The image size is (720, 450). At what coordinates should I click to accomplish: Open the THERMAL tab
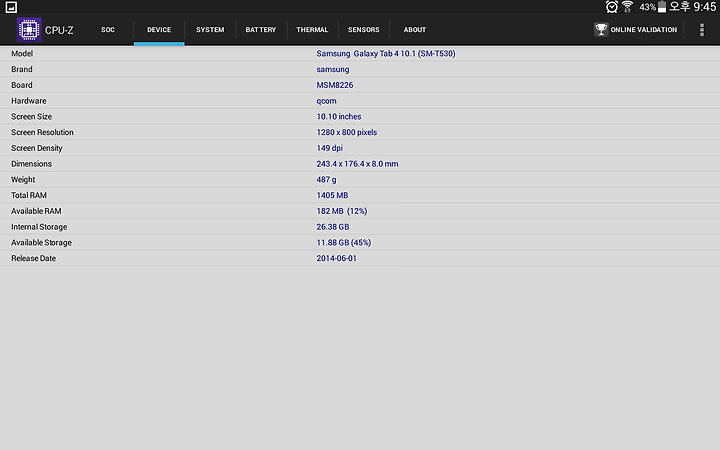312,30
